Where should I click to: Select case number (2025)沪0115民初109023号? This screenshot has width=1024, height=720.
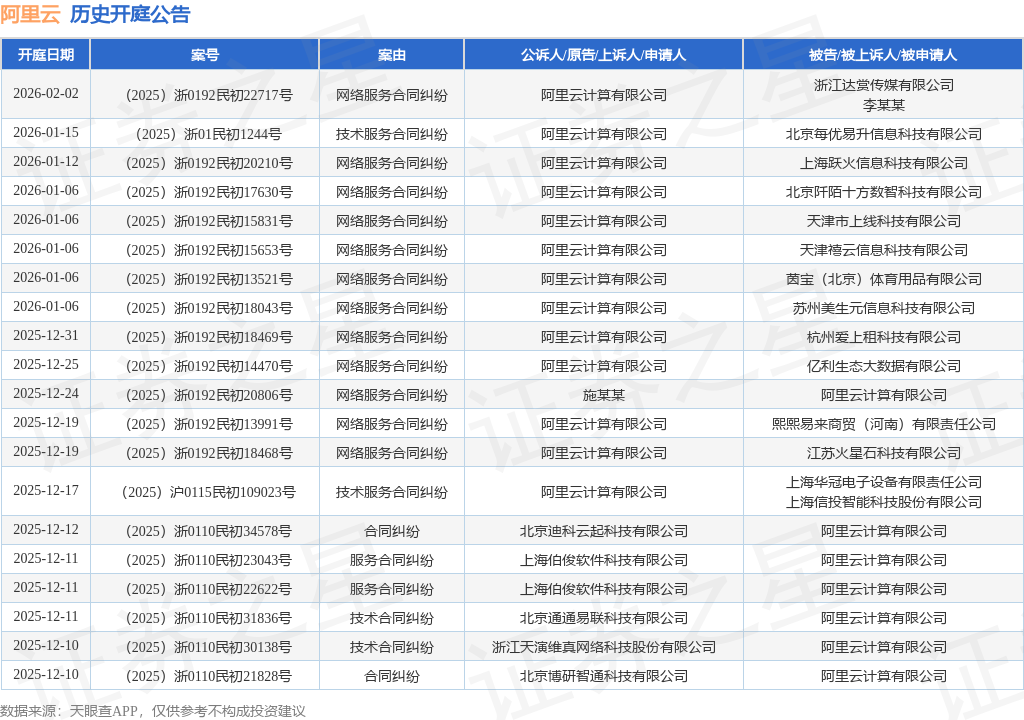click(209, 492)
